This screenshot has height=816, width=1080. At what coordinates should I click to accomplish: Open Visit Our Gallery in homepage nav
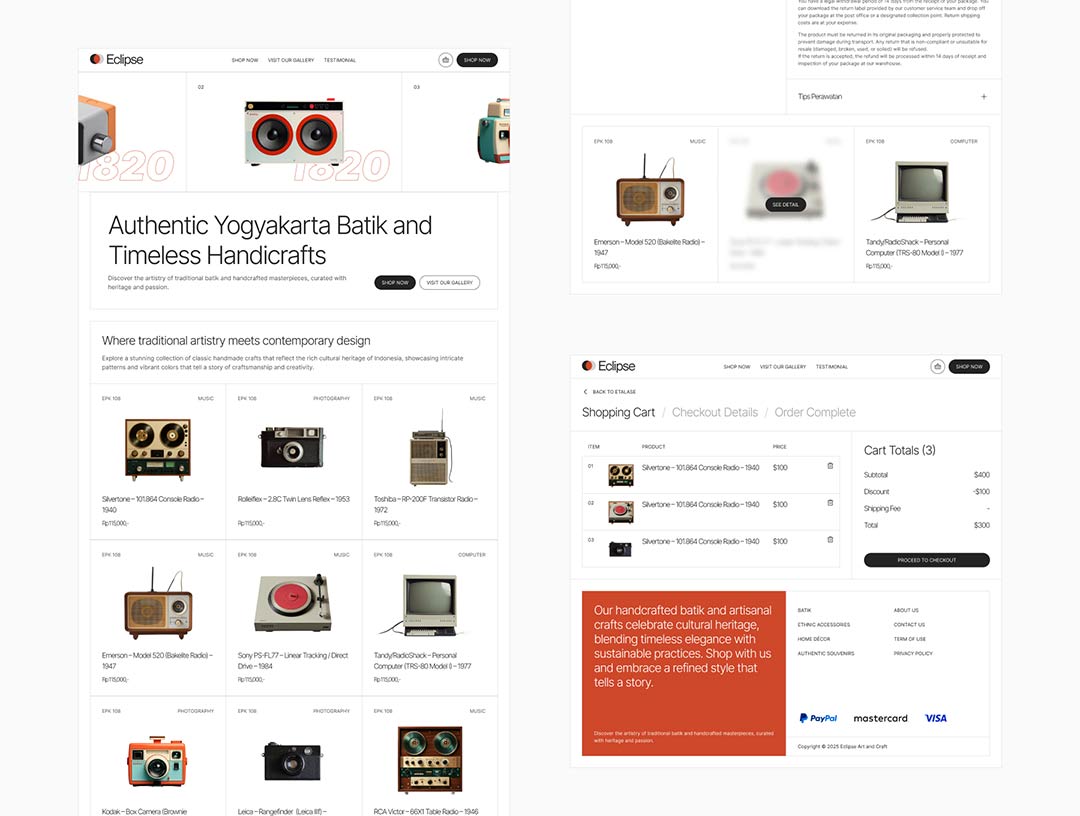291,60
